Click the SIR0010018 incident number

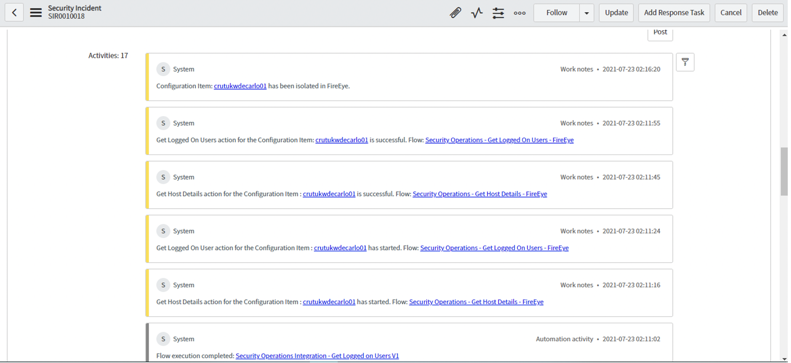(x=66, y=17)
